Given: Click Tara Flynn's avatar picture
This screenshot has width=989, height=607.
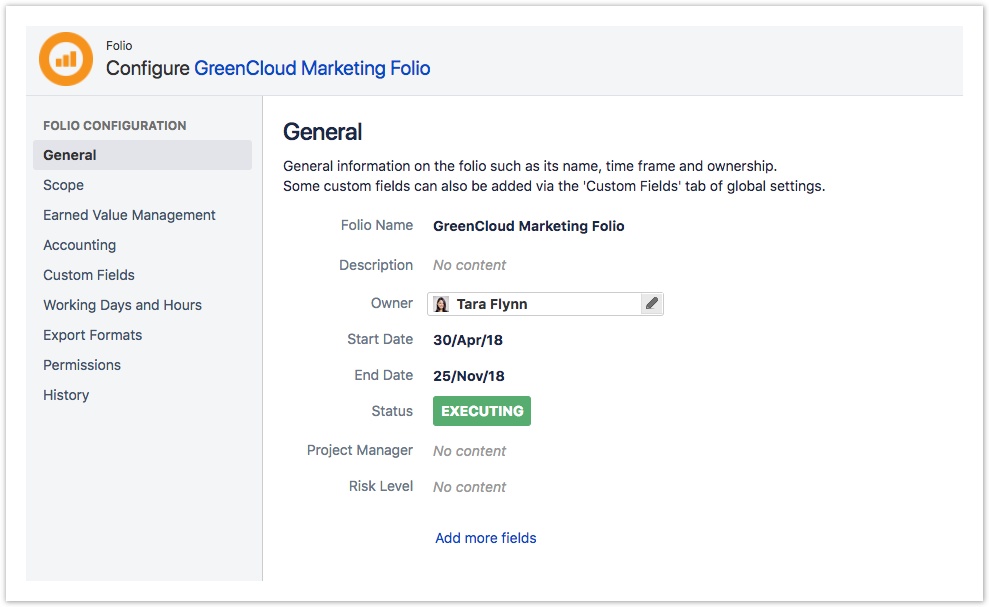Looking at the screenshot, I should click(x=441, y=304).
